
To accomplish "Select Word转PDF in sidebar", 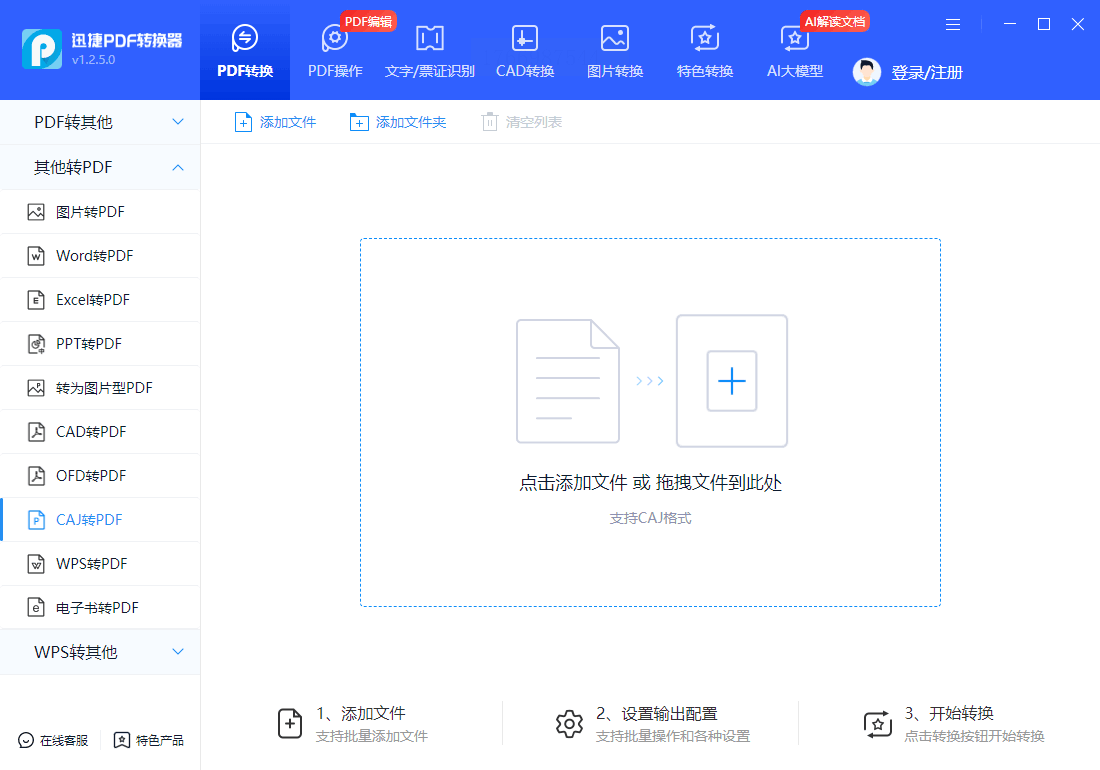I will coord(100,256).
